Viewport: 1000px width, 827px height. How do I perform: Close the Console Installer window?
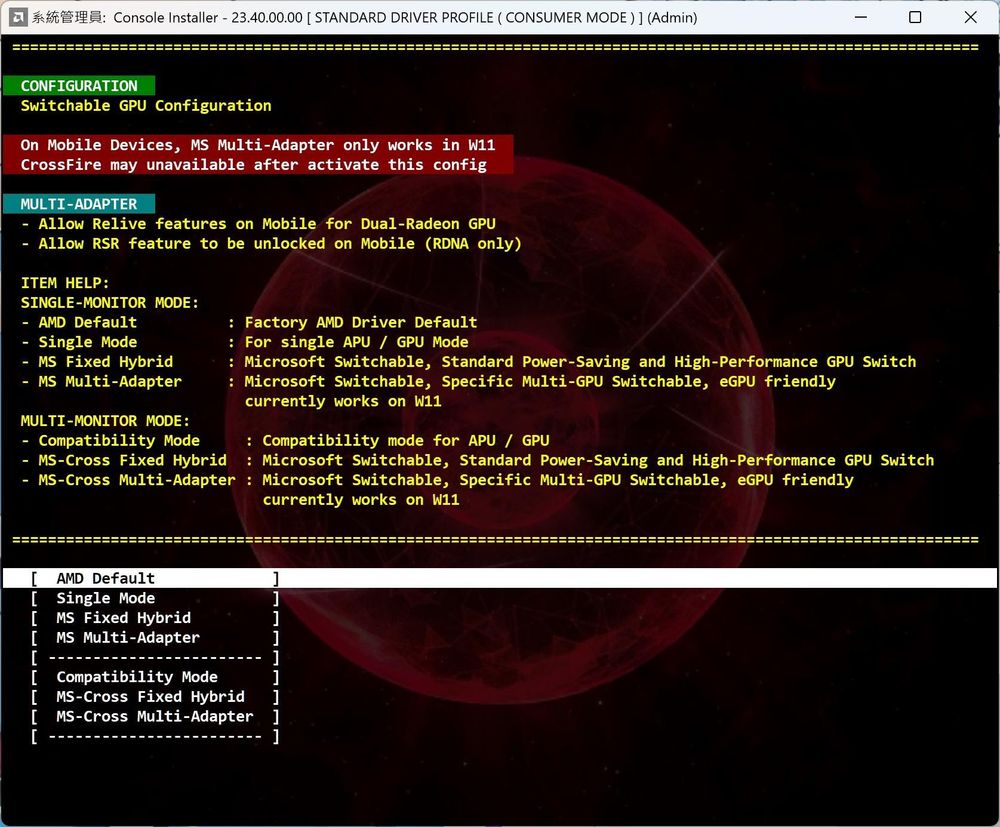[971, 17]
